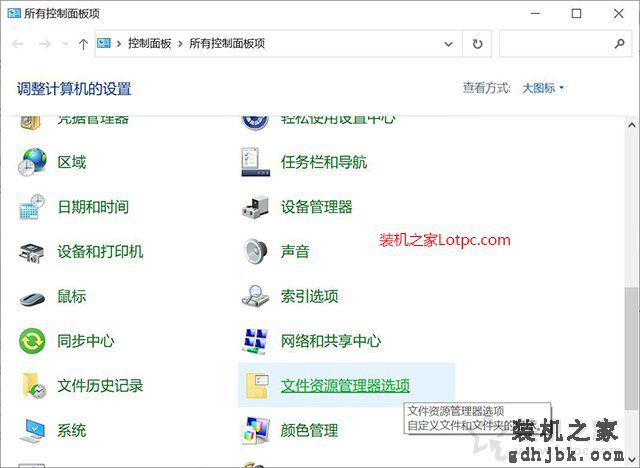Open the 系统 link
The image size is (640, 468).
point(72,430)
